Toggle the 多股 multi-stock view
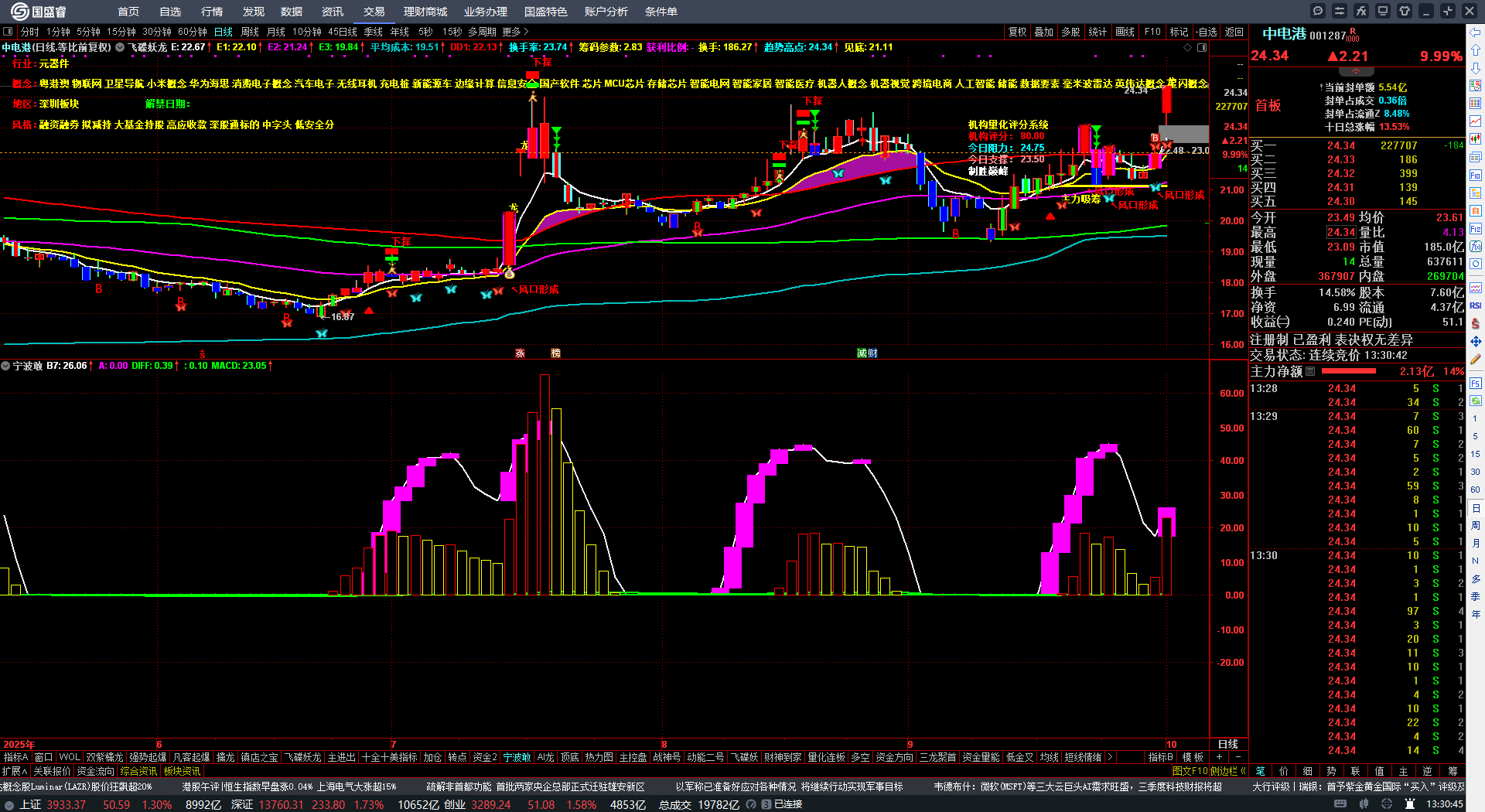Screen dimensions: 1485x812 [x=1070, y=32]
